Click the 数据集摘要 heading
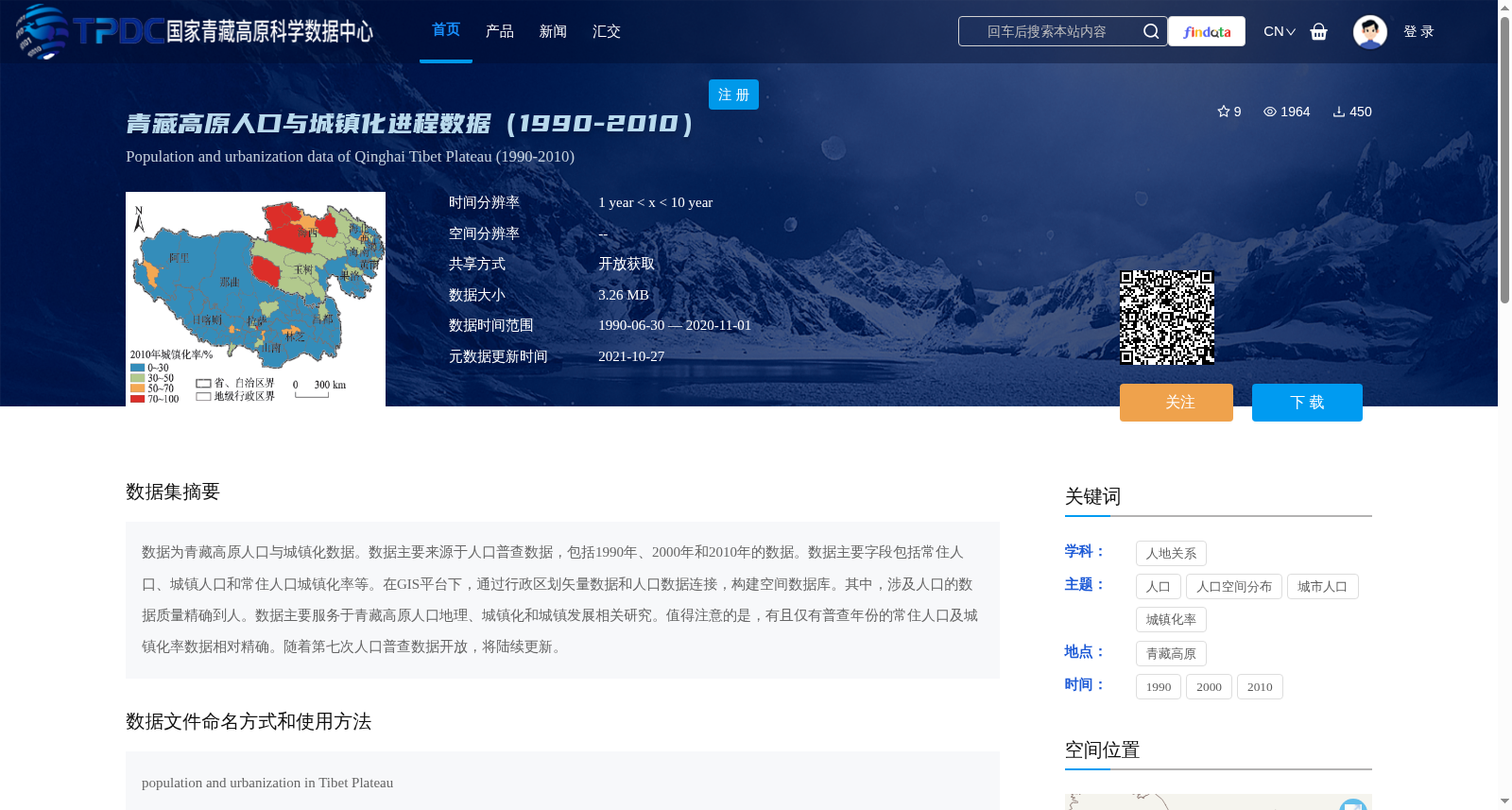The width and height of the screenshot is (1512, 810). click(173, 491)
